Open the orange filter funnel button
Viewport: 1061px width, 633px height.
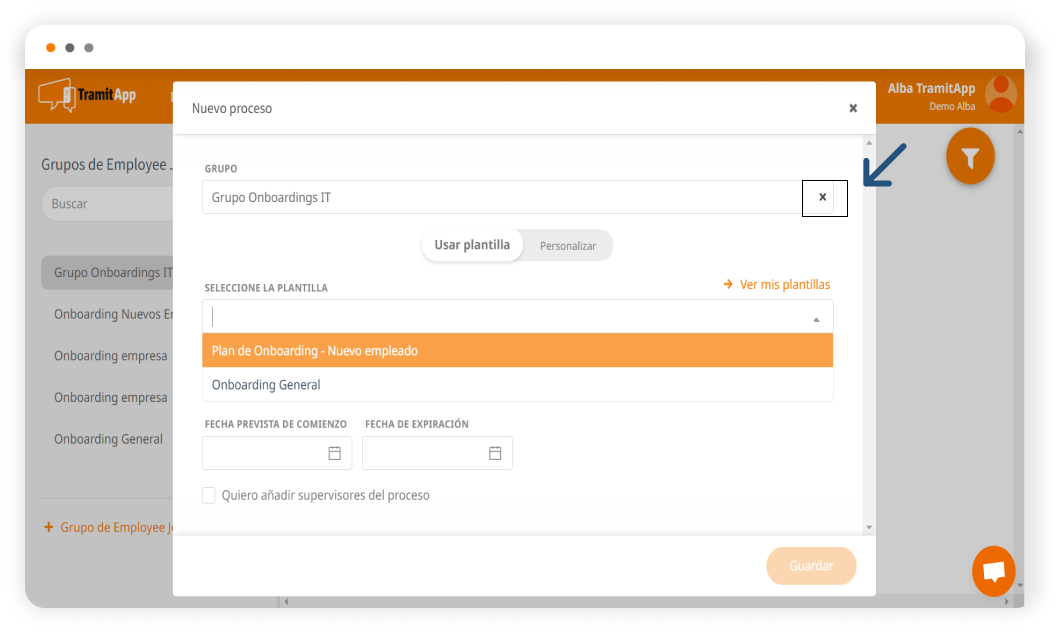[x=970, y=157]
